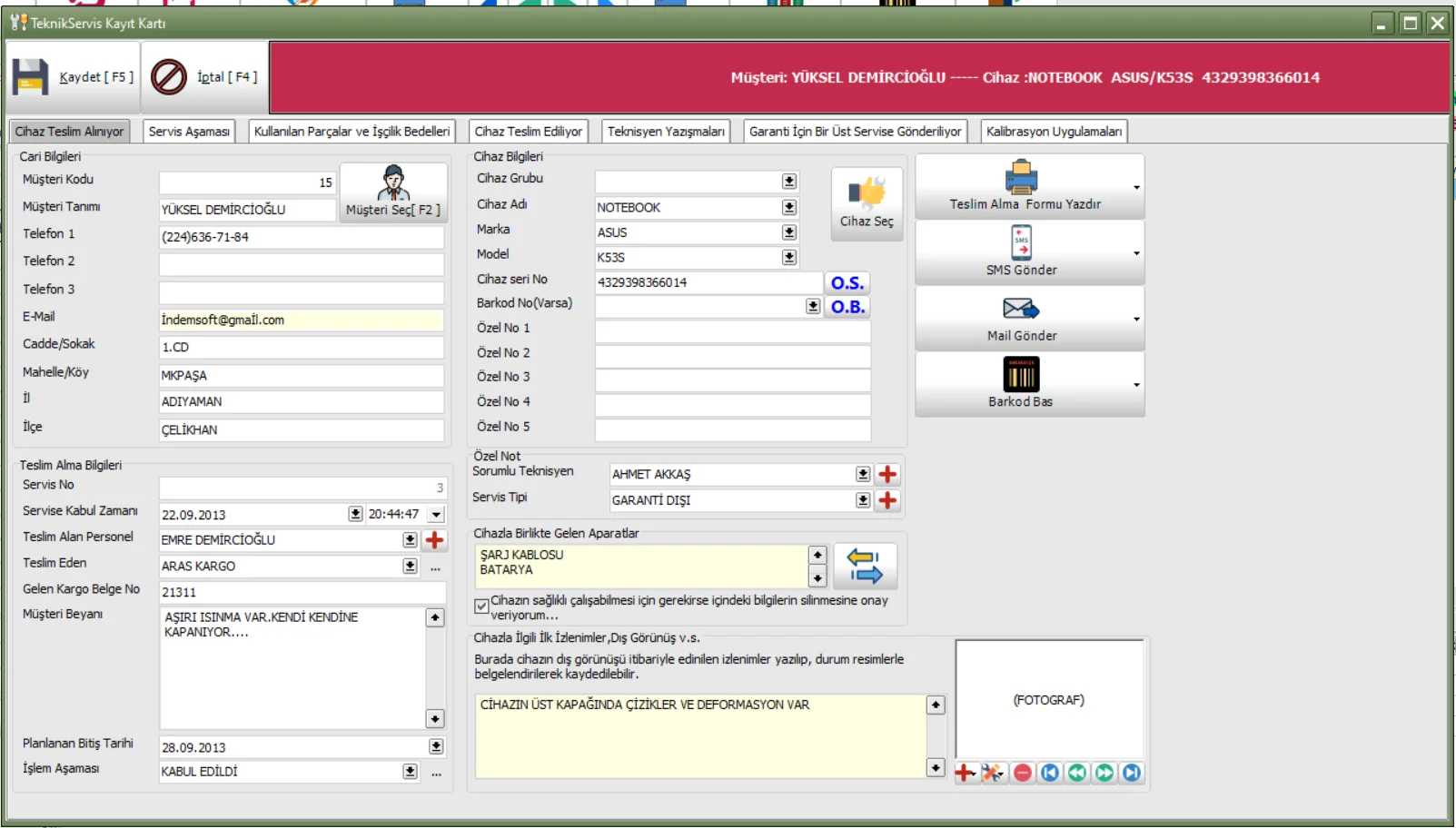Open customer picker with Müşteri Seç
The image size is (1456, 828).
pos(392,192)
